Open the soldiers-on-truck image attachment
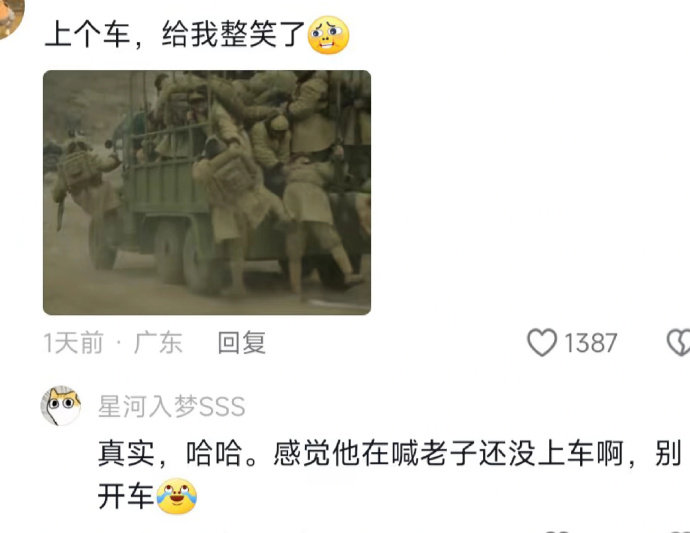This screenshot has width=690, height=533. coord(207,192)
